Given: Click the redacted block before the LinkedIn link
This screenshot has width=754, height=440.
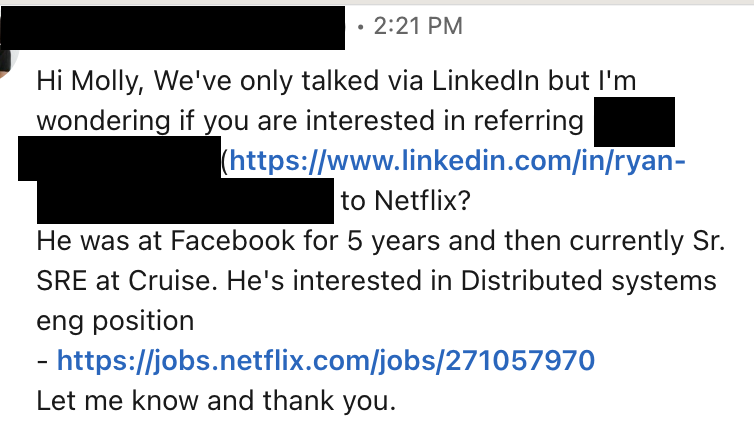Looking at the screenshot, I should pos(120,160).
